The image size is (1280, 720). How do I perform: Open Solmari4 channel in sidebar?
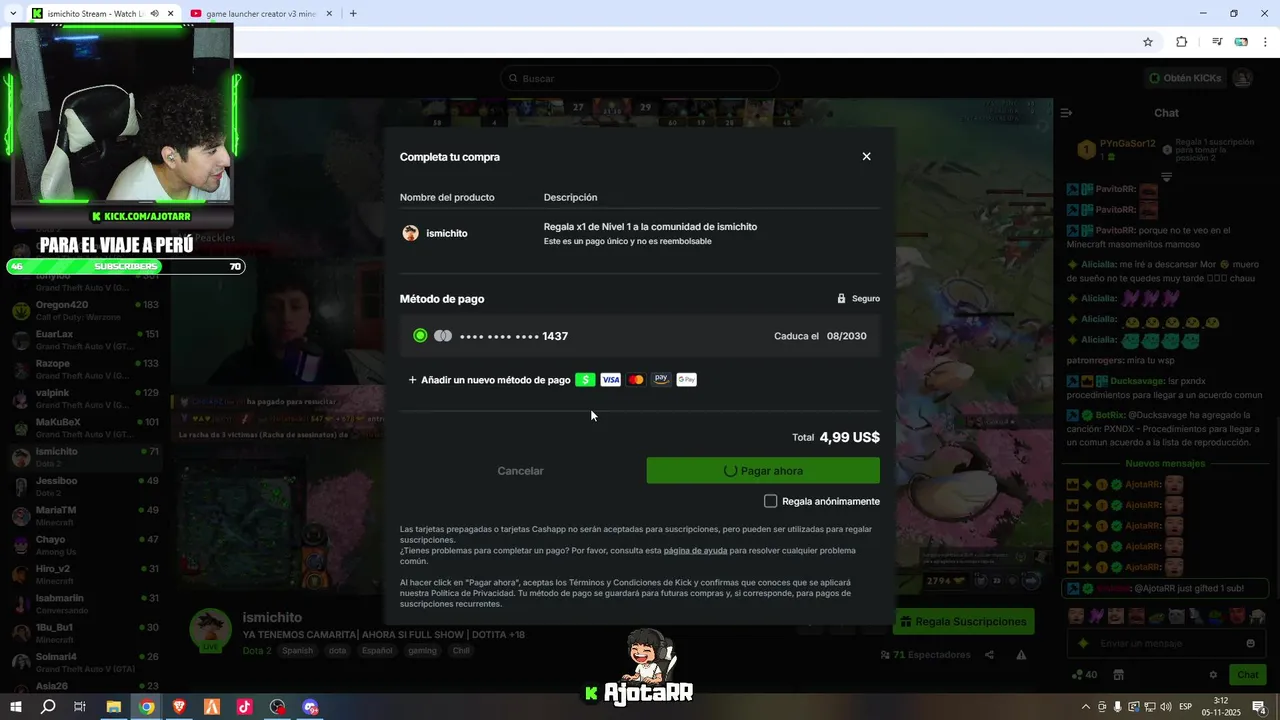[x=85, y=662]
